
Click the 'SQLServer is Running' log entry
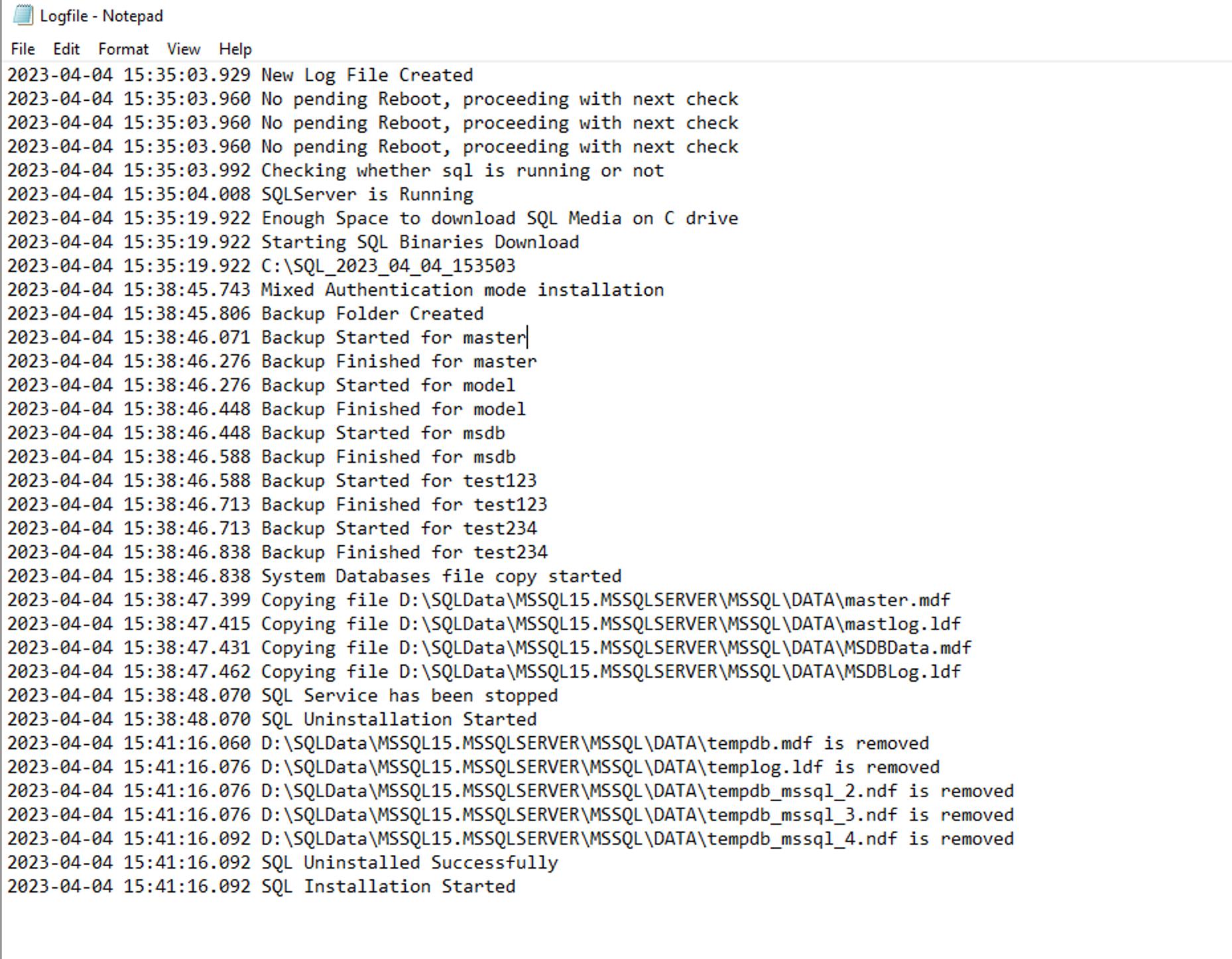click(x=367, y=194)
